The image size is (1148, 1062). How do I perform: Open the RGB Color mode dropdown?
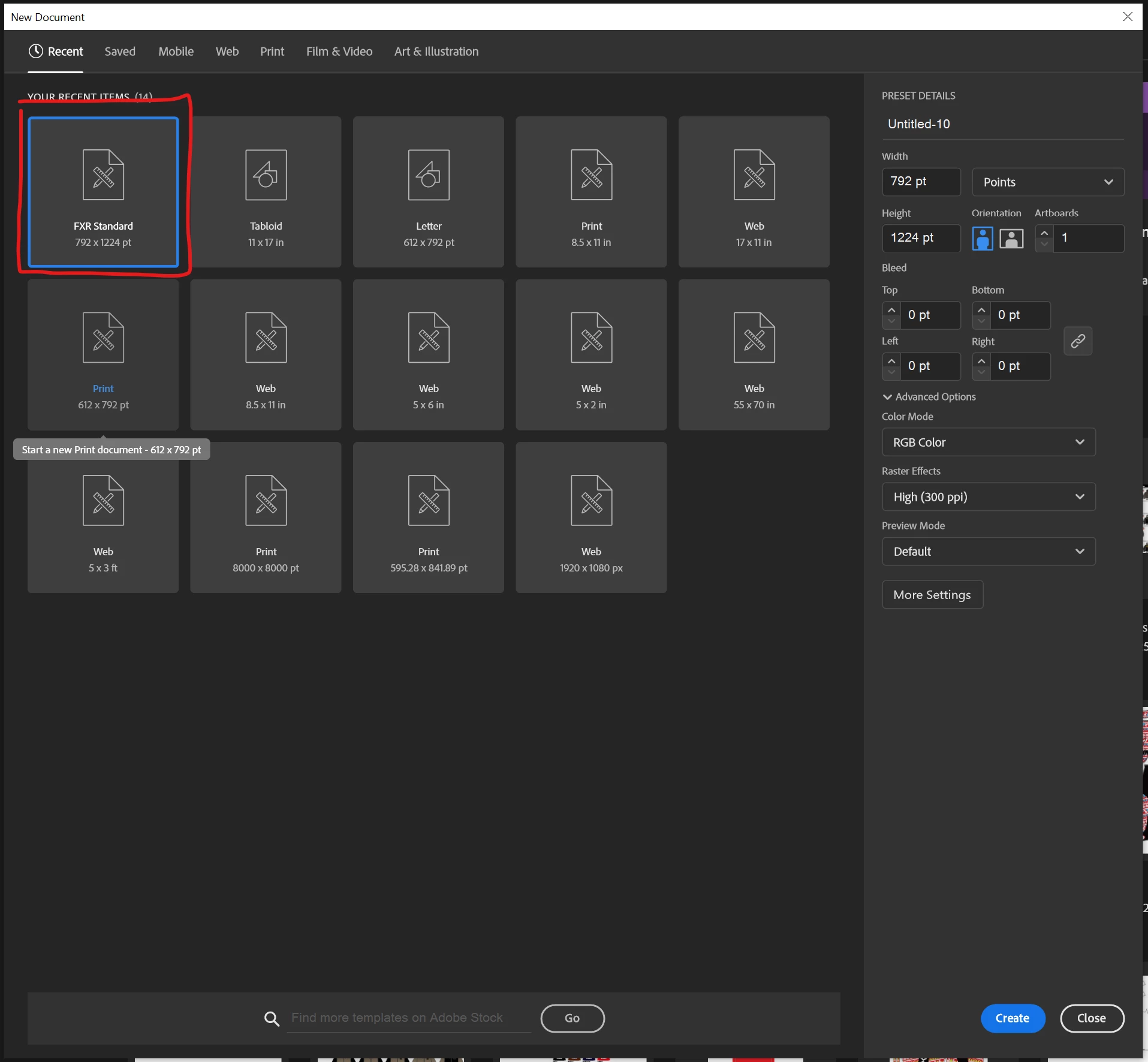pyautogui.click(x=989, y=442)
